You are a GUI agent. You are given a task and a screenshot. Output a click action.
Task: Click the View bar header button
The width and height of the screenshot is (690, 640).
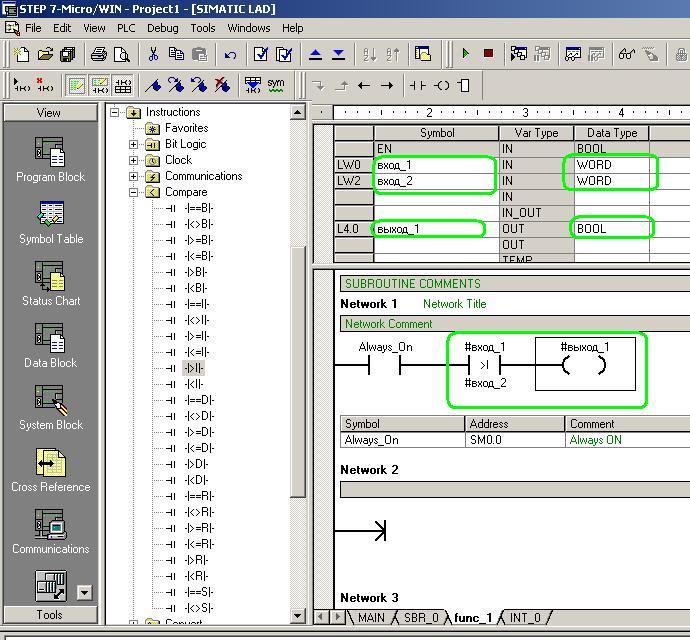50,113
